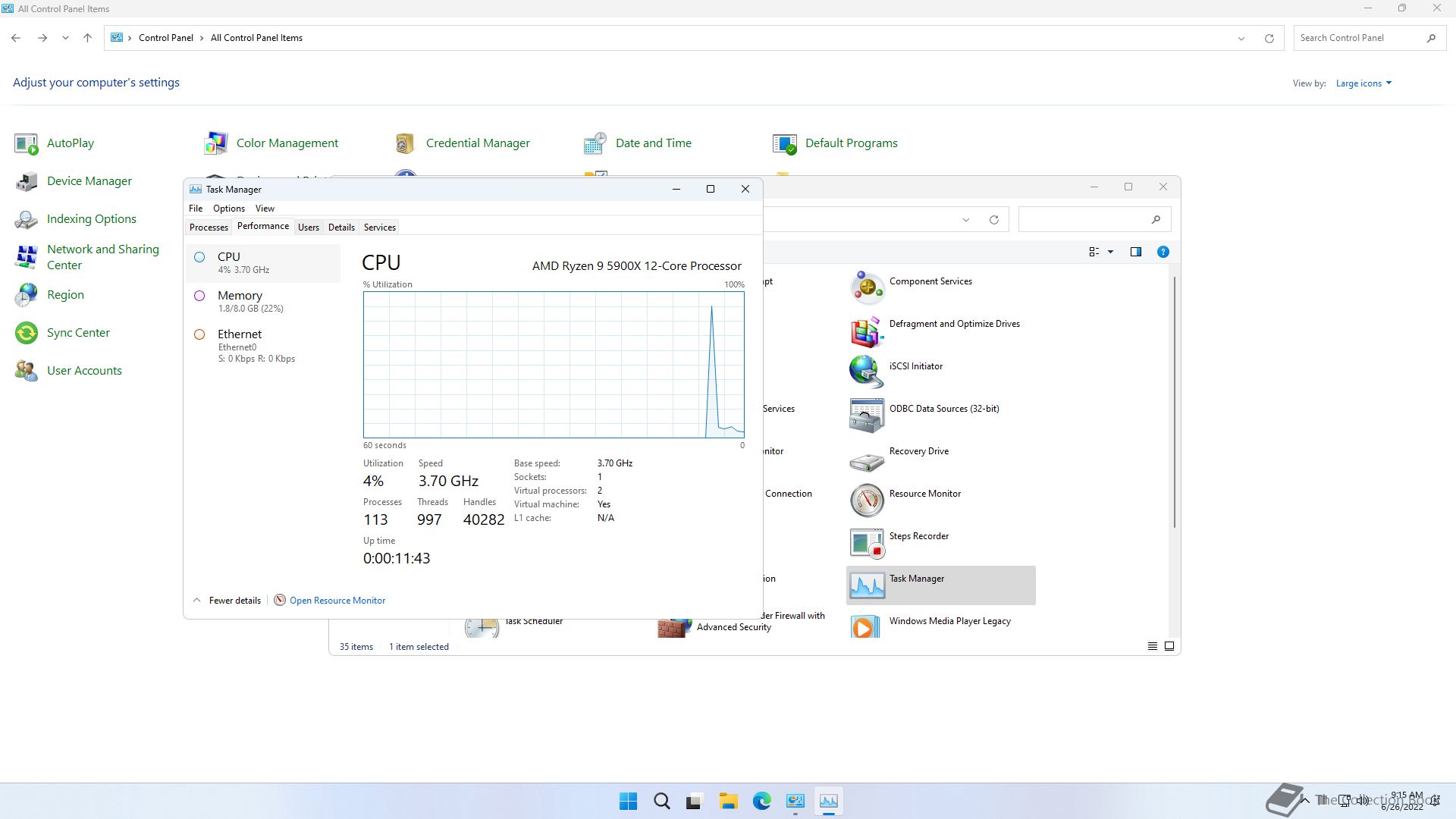Screen dimensions: 1456x819
Task: Click the taskbar Search icon
Action: 661,801
